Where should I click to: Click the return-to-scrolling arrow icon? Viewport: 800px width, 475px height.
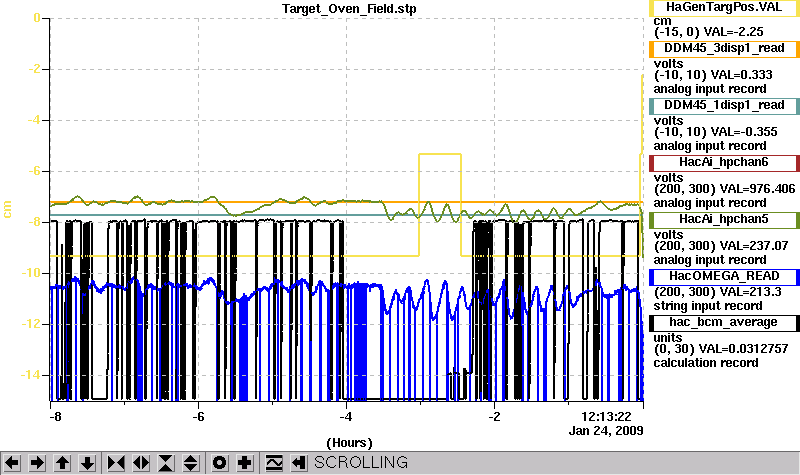pos(299,463)
